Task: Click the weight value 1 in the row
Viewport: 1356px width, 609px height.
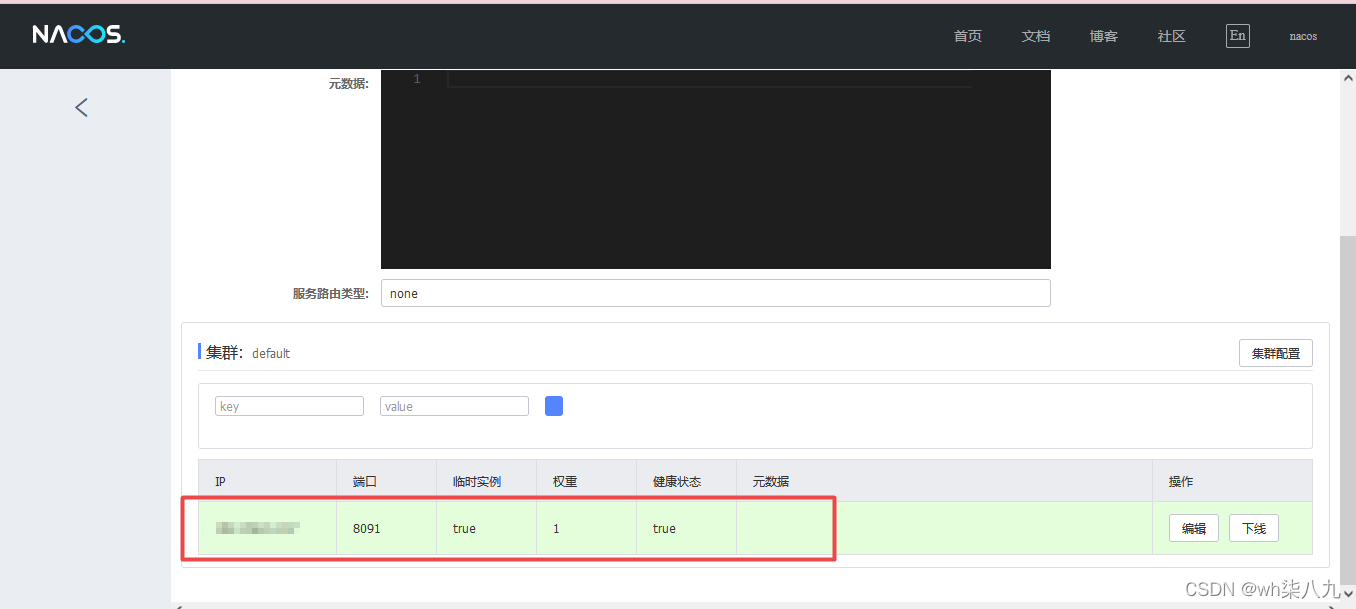Action: [556, 528]
